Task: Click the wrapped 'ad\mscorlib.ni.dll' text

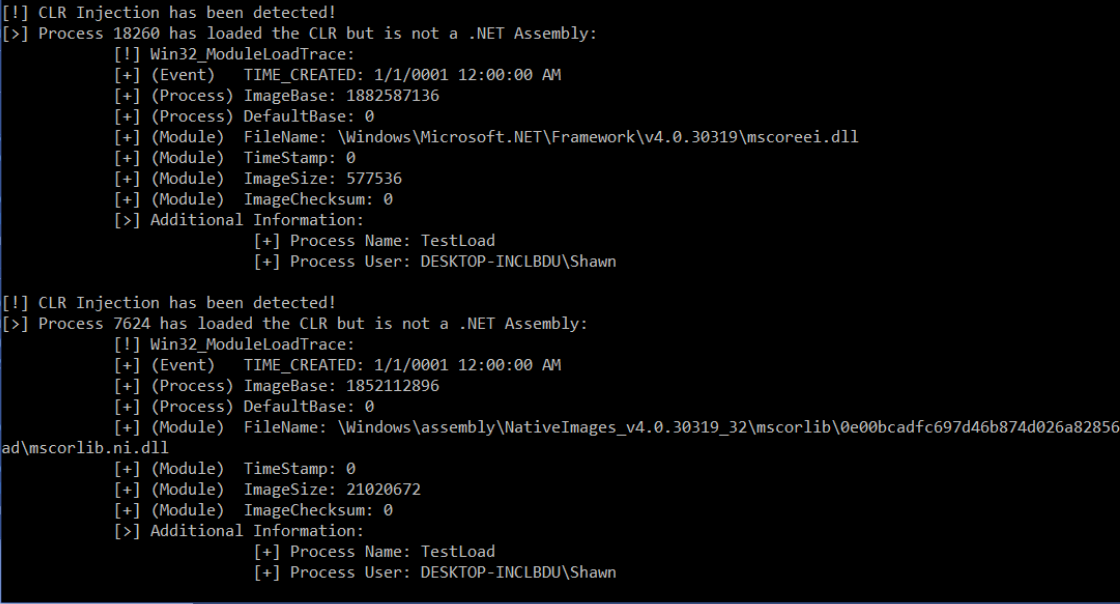Action: (x=85, y=448)
